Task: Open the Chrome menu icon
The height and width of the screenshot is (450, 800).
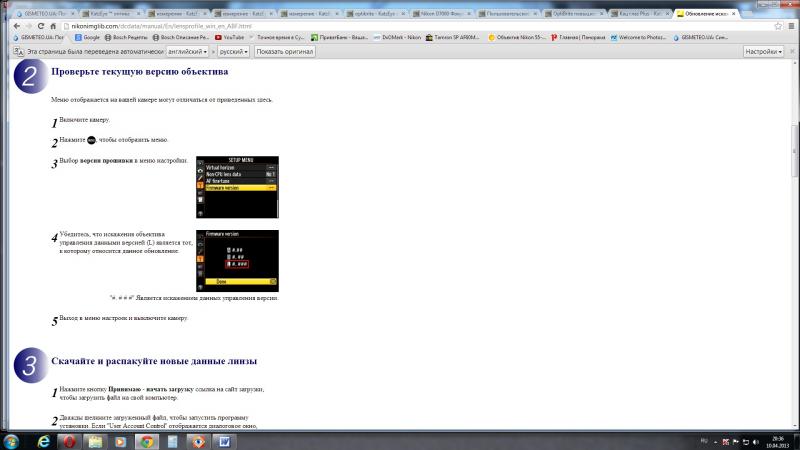Action: pos(791,26)
